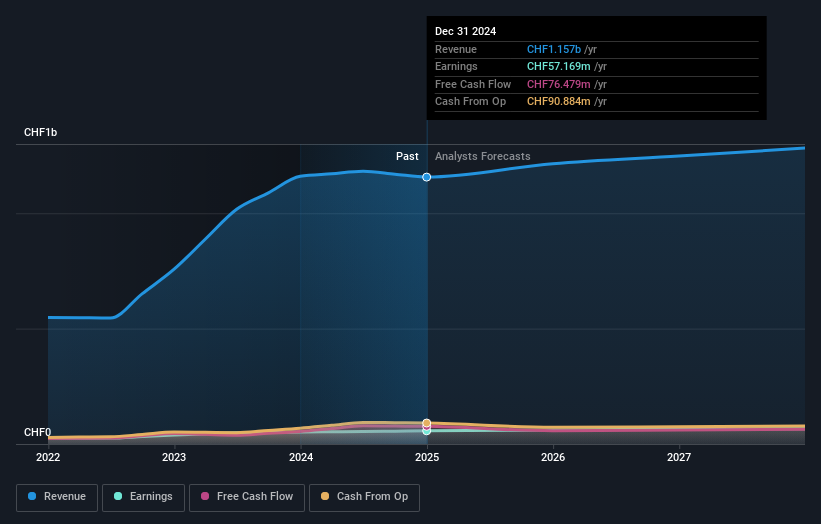Click the CHF57.169m earnings value
The height and width of the screenshot is (524, 821).
point(558,66)
